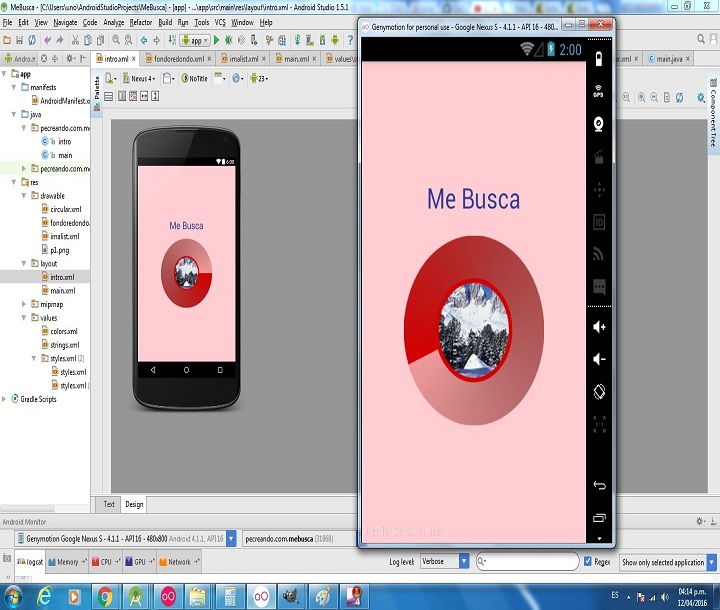
Task: Select colors.xml in values
Action: (x=60, y=332)
